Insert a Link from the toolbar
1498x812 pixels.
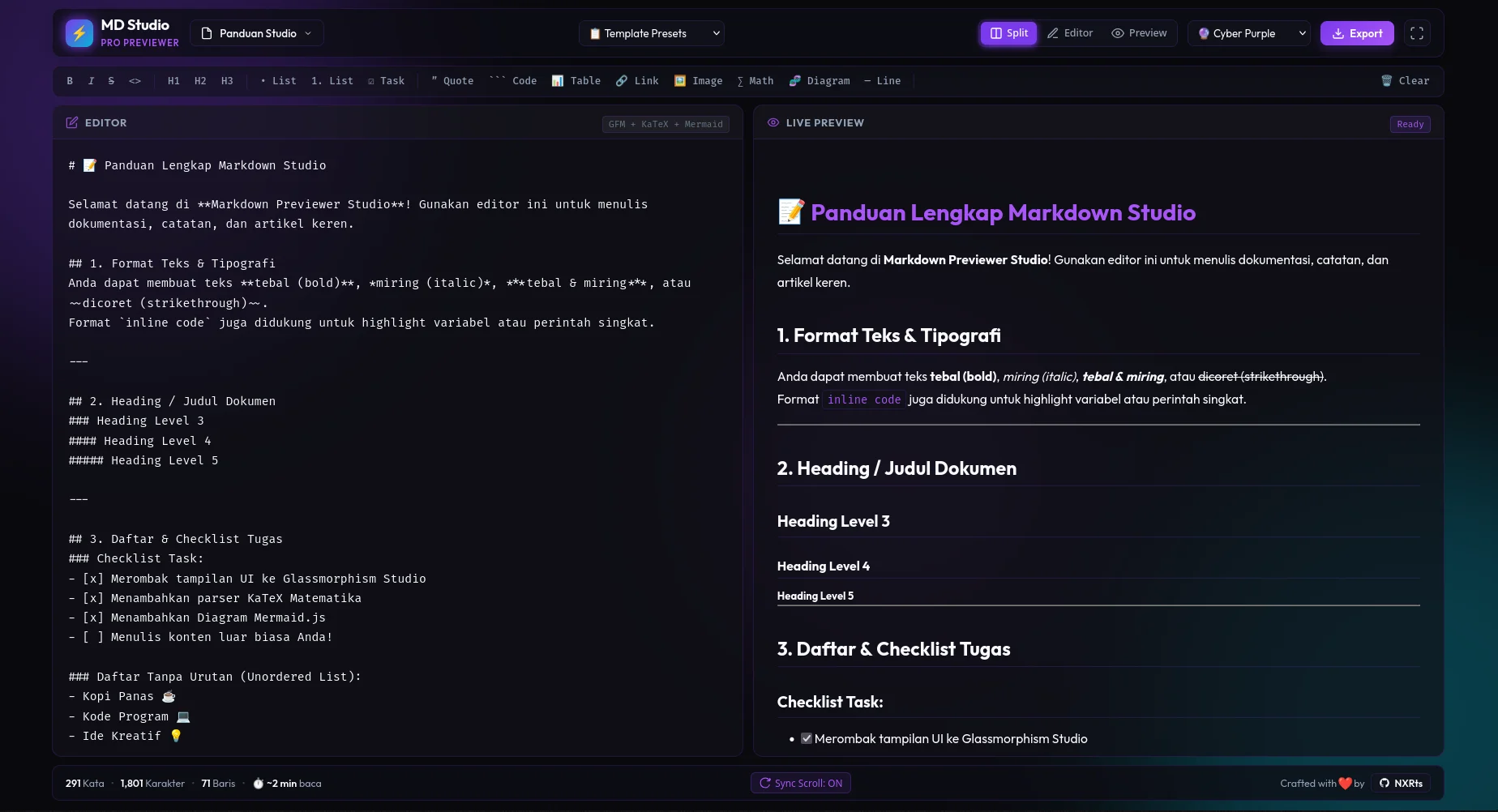[637, 81]
